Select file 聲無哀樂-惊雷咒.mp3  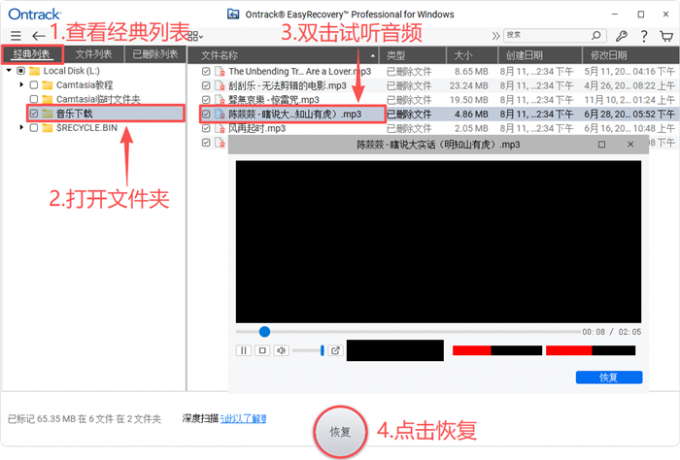274,100
